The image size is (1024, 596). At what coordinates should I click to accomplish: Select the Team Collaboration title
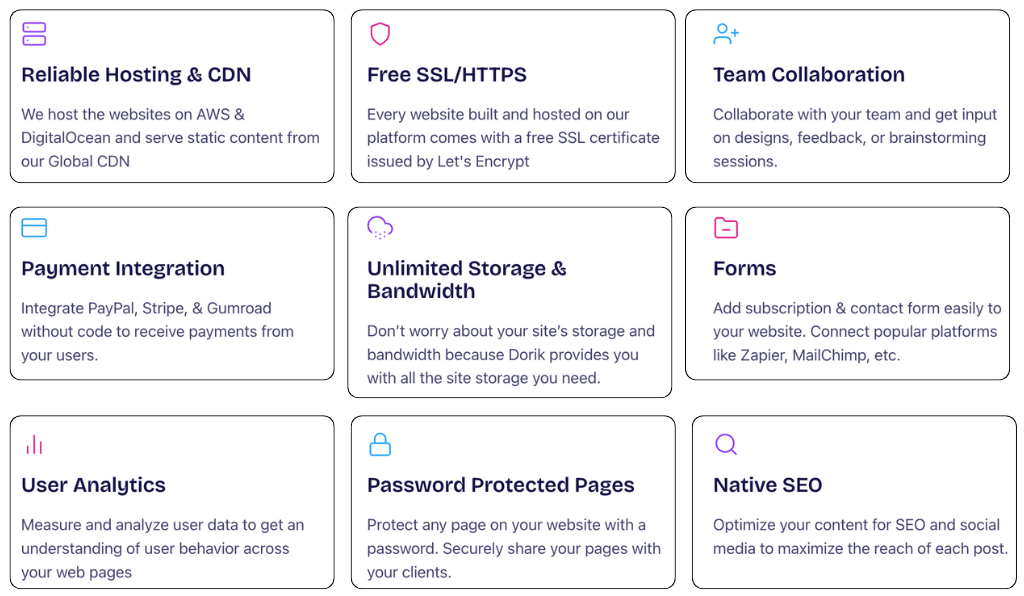pyautogui.click(x=808, y=75)
